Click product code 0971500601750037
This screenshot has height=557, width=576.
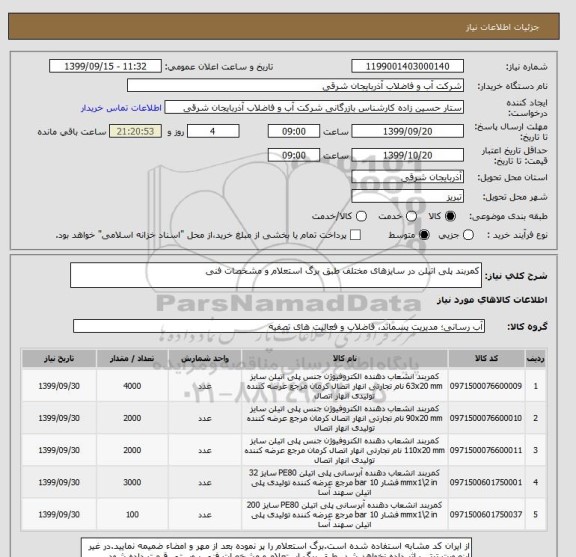pos(486,515)
